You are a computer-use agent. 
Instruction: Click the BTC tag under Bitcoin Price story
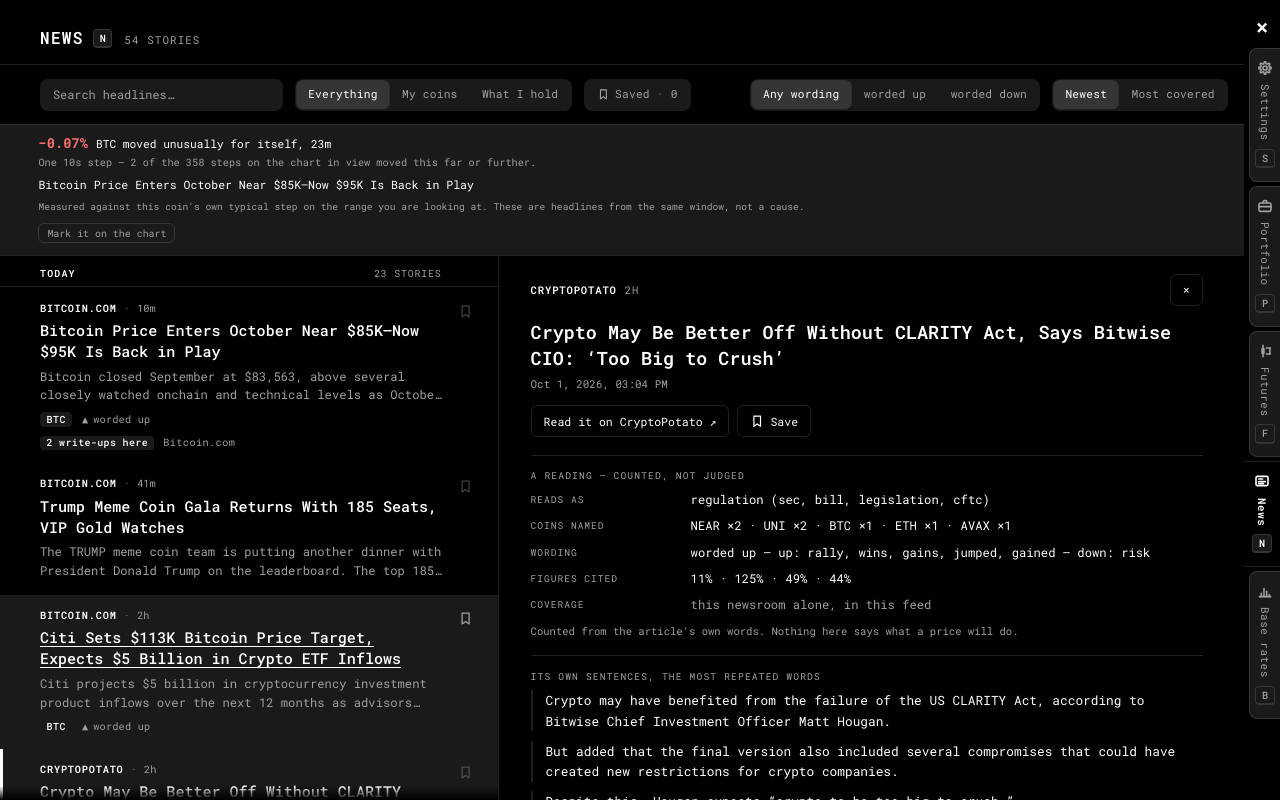(x=56, y=420)
